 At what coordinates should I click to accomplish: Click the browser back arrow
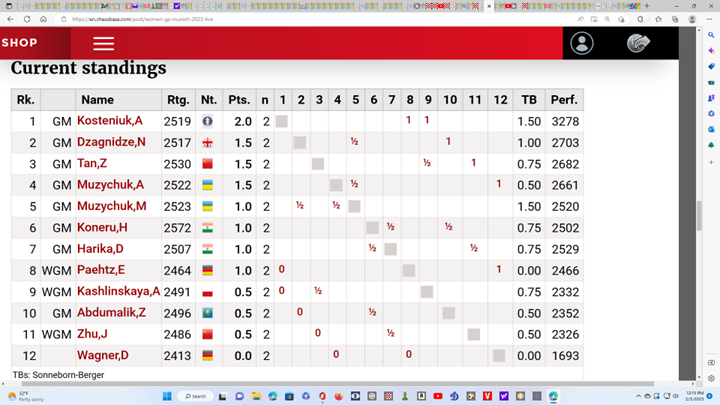tap(11, 19)
